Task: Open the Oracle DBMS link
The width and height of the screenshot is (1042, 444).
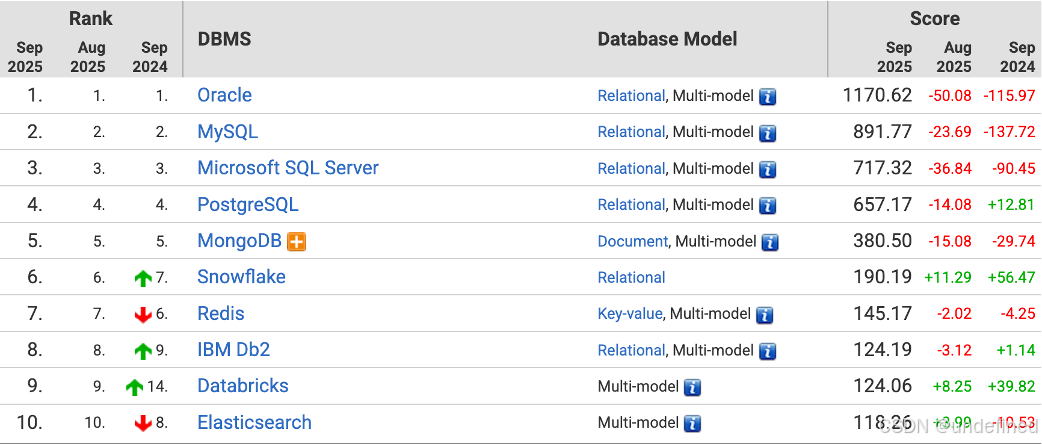Action: pyautogui.click(x=224, y=95)
